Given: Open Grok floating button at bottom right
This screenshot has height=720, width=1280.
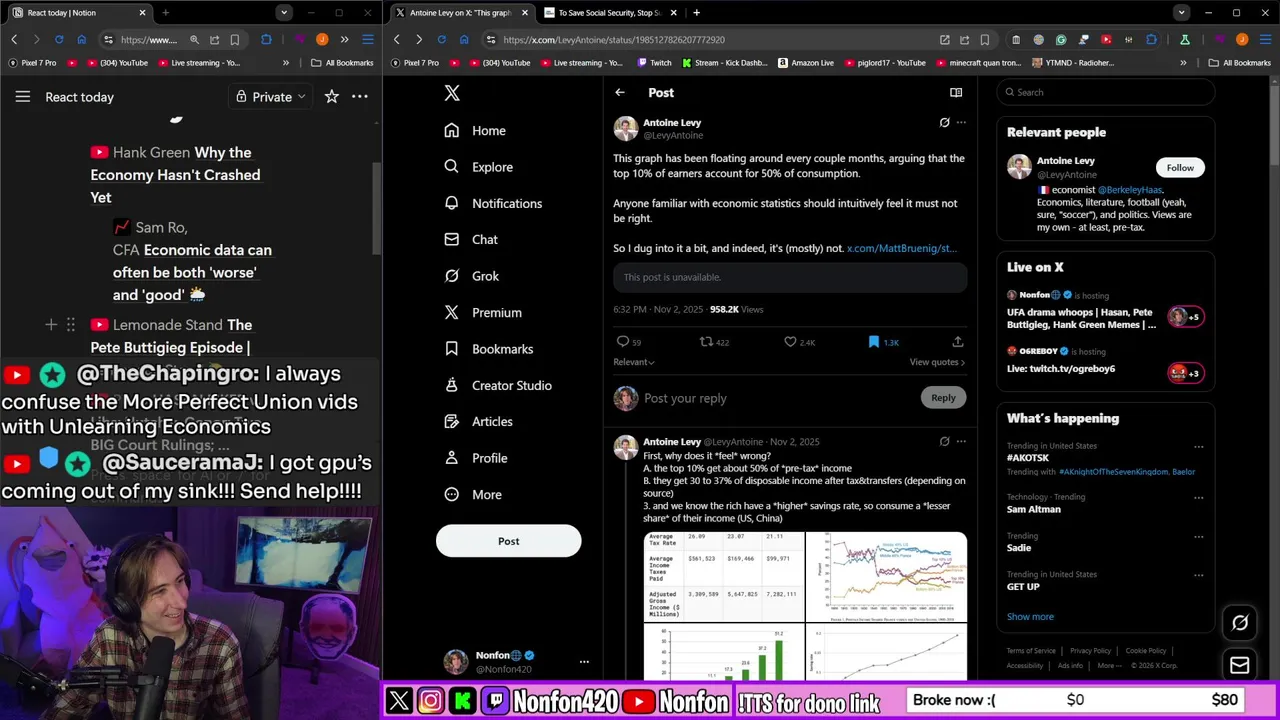Looking at the screenshot, I should pyautogui.click(x=1240, y=623).
